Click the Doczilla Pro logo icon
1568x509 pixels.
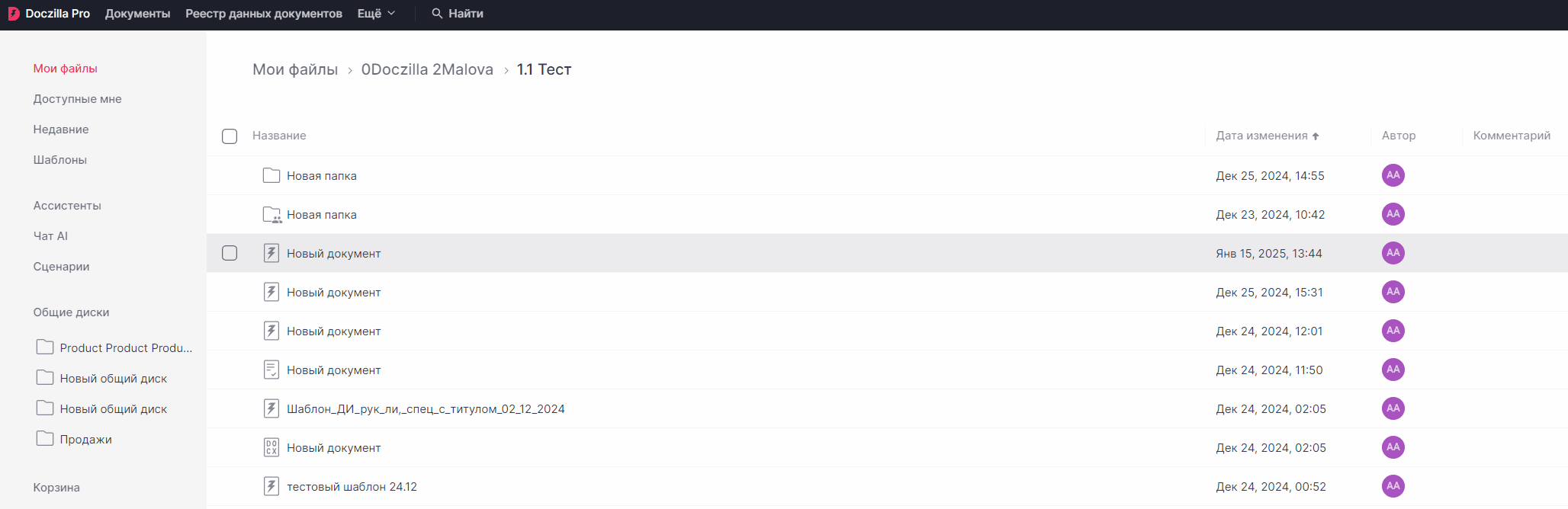click(x=14, y=14)
